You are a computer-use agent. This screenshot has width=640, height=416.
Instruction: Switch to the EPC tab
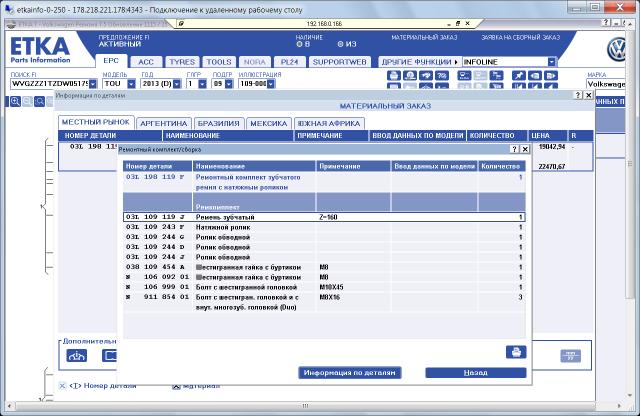click(x=111, y=61)
